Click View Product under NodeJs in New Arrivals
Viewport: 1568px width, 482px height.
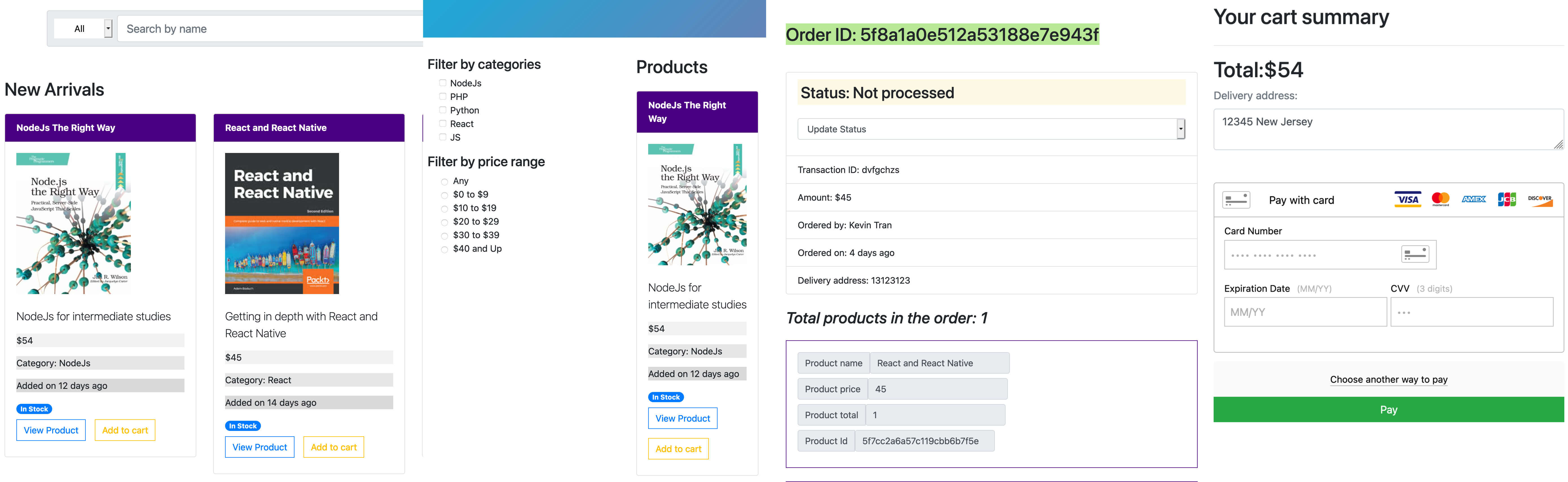(51, 430)
